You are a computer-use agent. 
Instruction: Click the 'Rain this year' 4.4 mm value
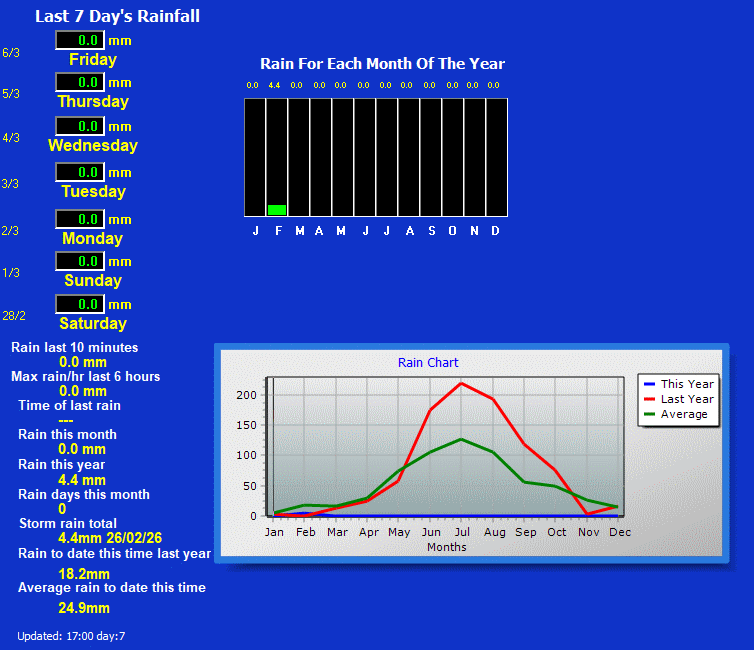tap(82, 479)
